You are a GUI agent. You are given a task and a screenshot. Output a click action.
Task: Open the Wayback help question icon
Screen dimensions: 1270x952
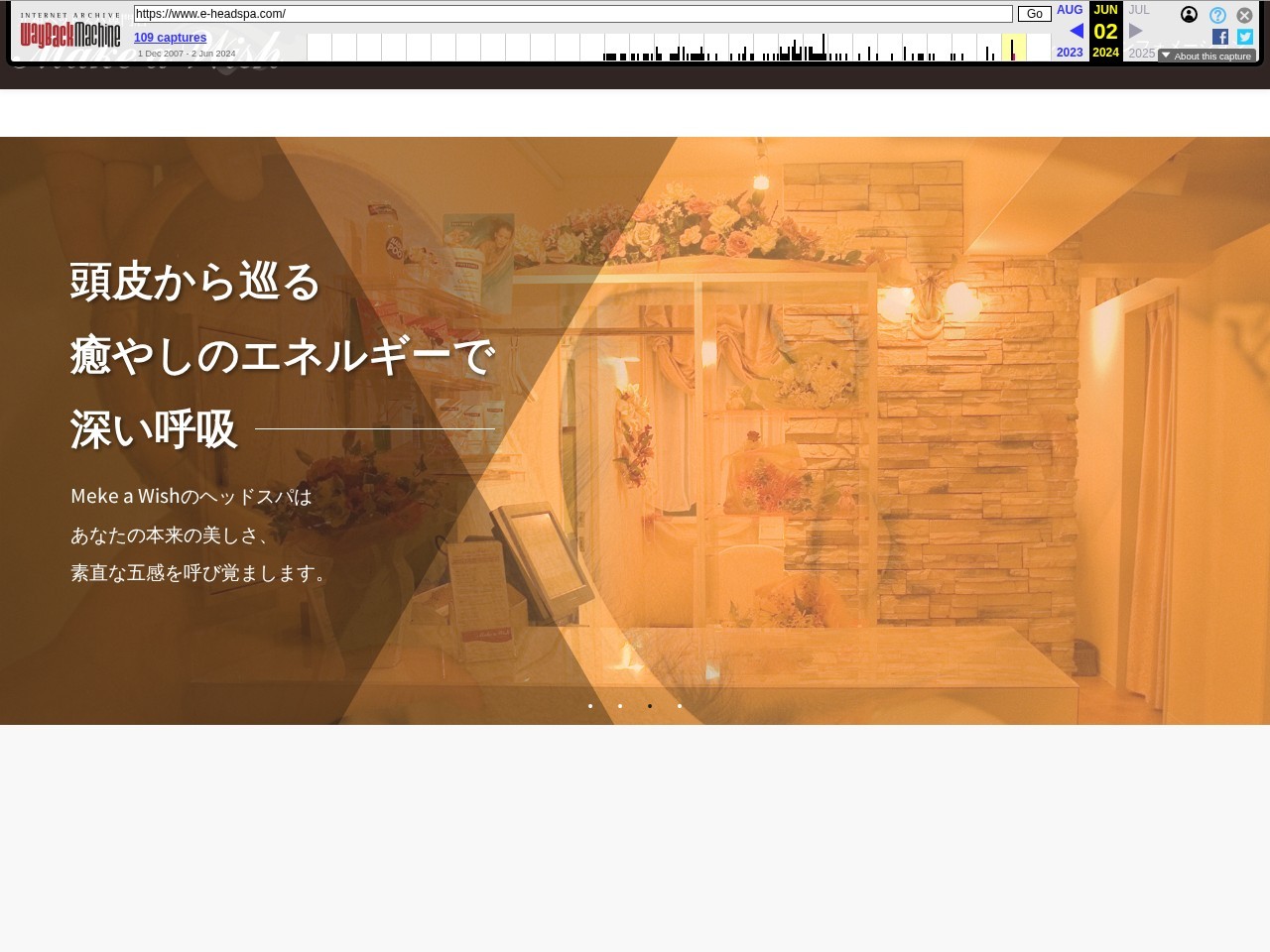[x=1217, y=15]
